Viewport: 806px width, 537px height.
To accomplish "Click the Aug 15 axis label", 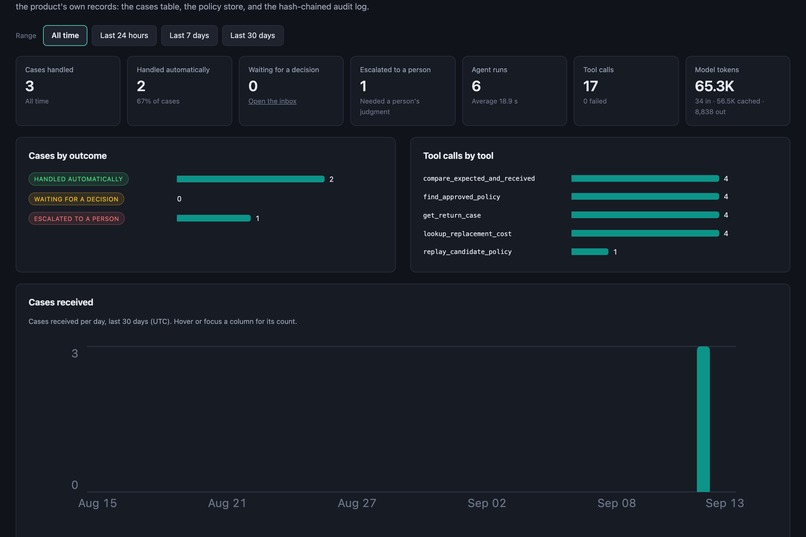I will [x=97, y=503].
